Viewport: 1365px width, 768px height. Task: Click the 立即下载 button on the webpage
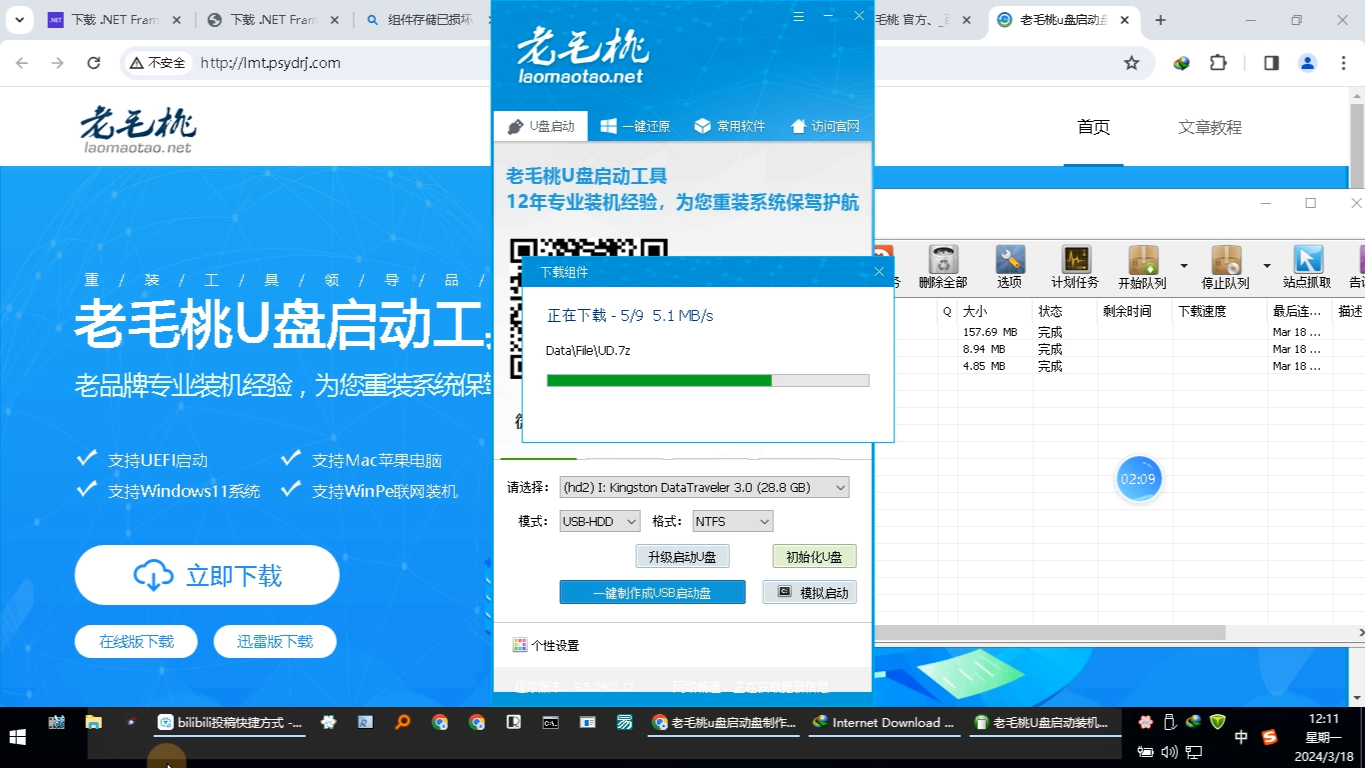point(207,575)
